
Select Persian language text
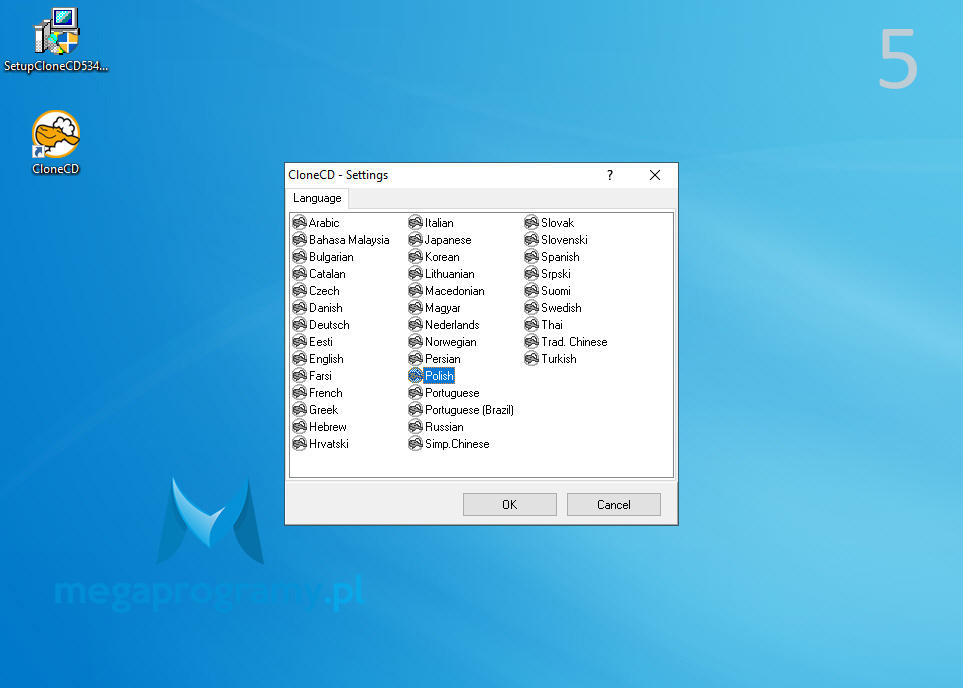(443, 359)
